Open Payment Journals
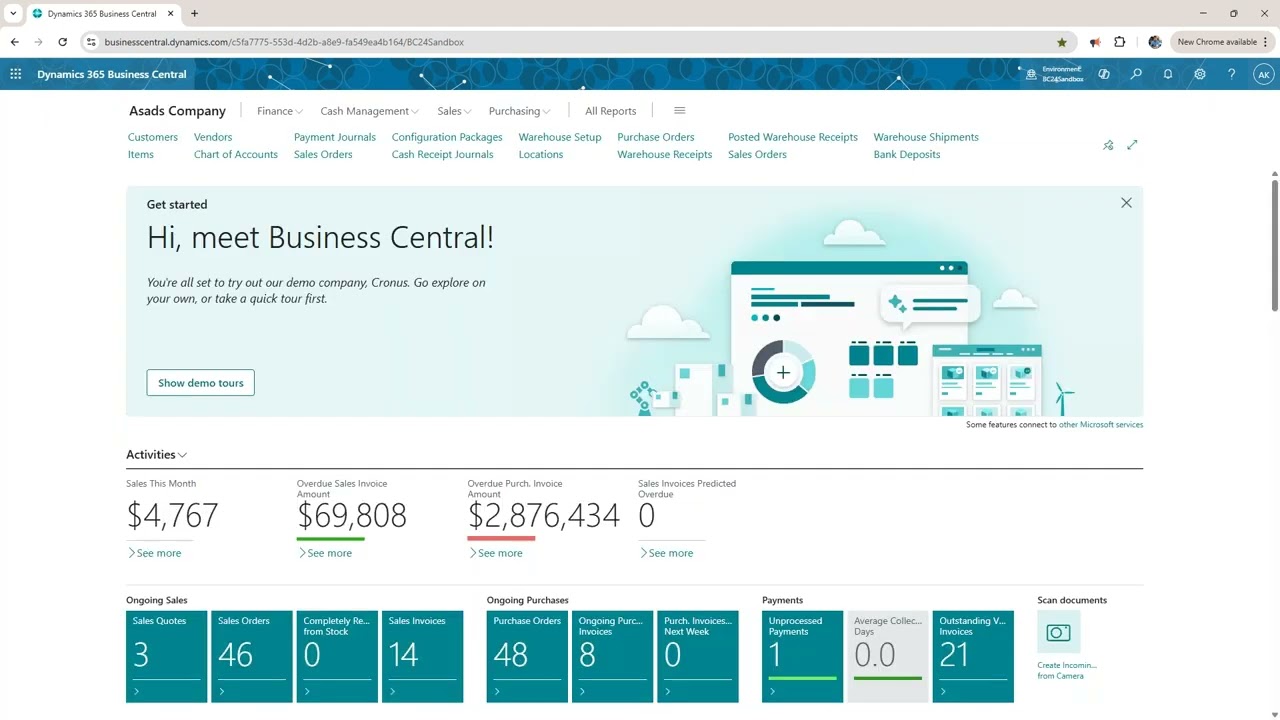 (x=335, y=137)
